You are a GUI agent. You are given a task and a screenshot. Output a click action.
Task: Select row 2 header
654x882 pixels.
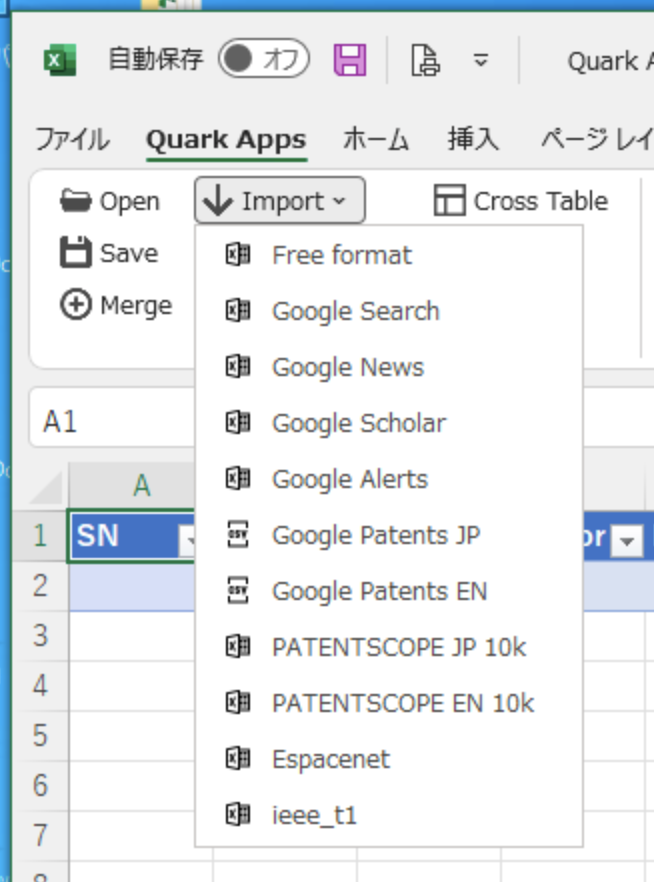(x=39, y=586)
